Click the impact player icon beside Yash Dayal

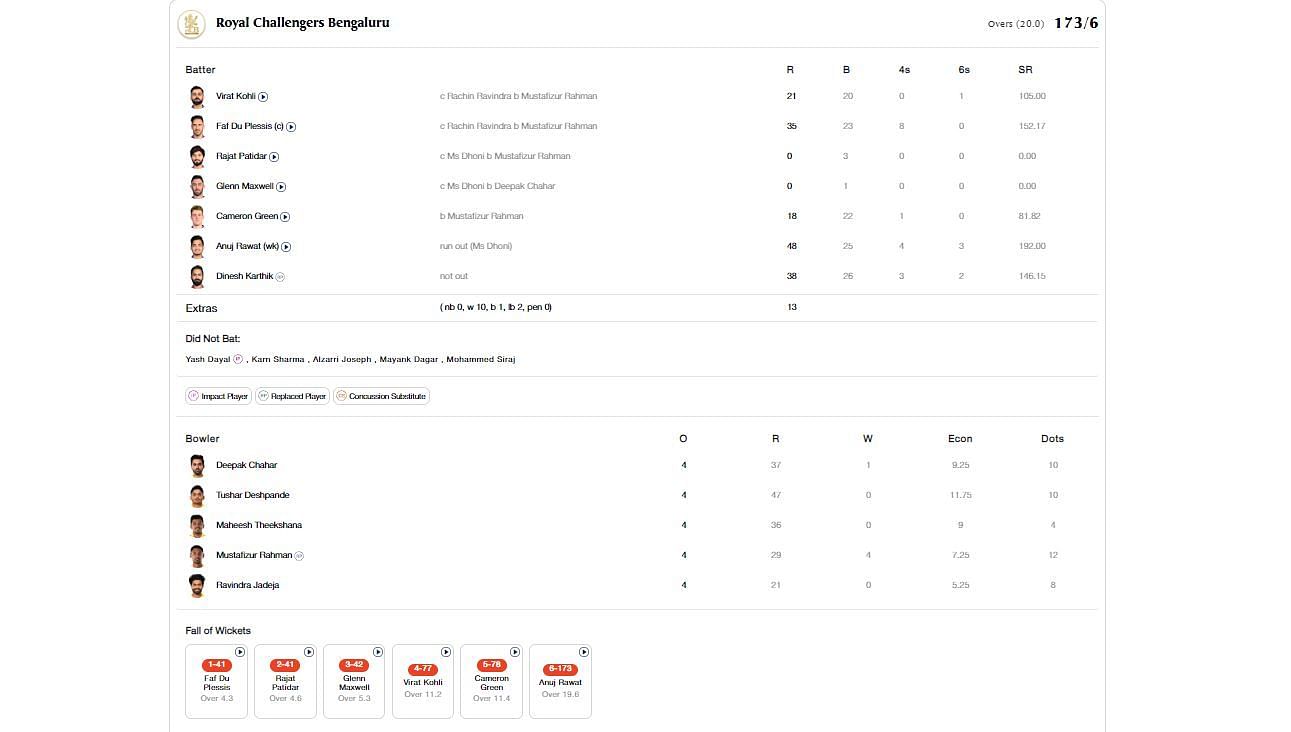click(x=238, y=359)
